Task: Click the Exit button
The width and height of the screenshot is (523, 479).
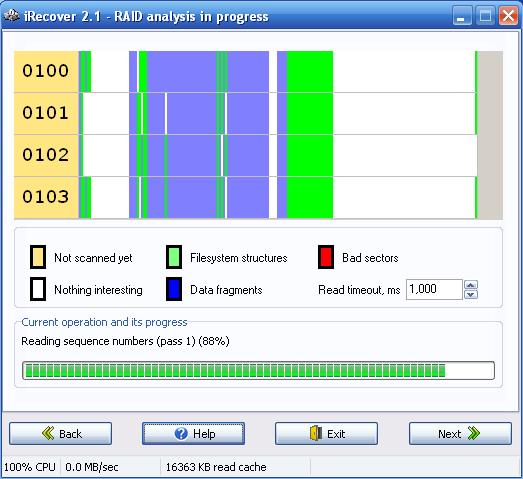Action: click(x=326, y=434)
